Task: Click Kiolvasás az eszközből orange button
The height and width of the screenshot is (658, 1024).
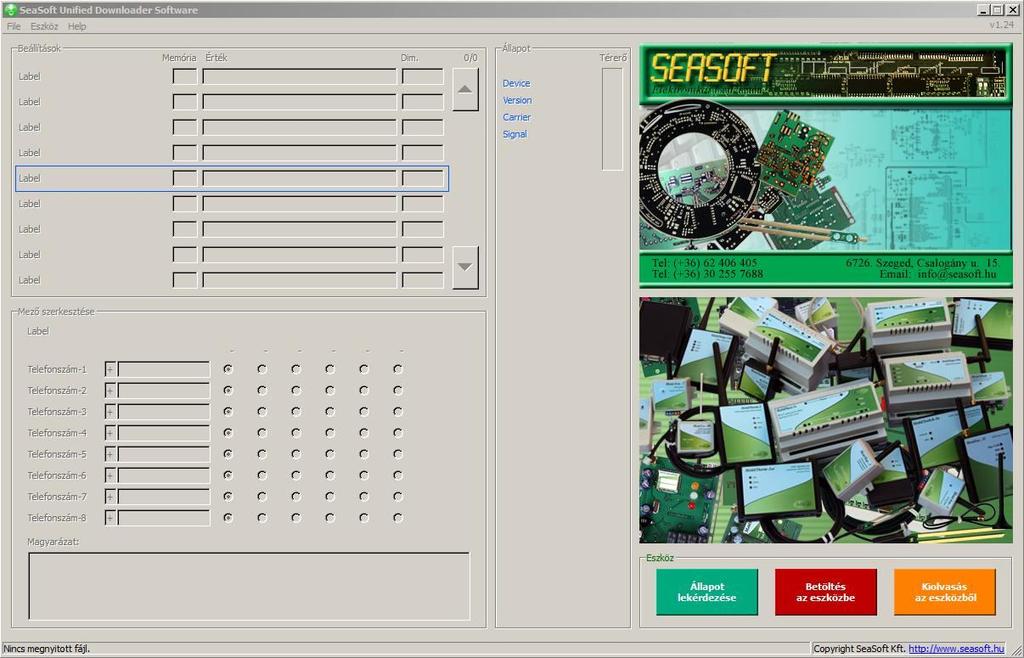Action: pyautogui.click(x=944, y=592)
